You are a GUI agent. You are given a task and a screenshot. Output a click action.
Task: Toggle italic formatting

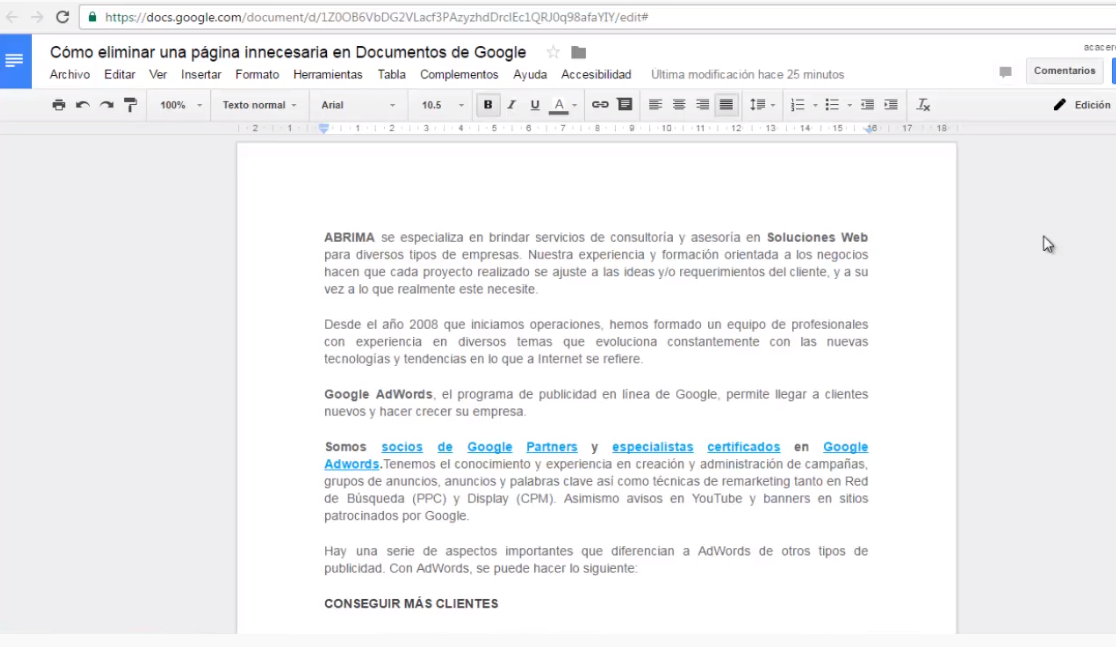coord(511,105)
